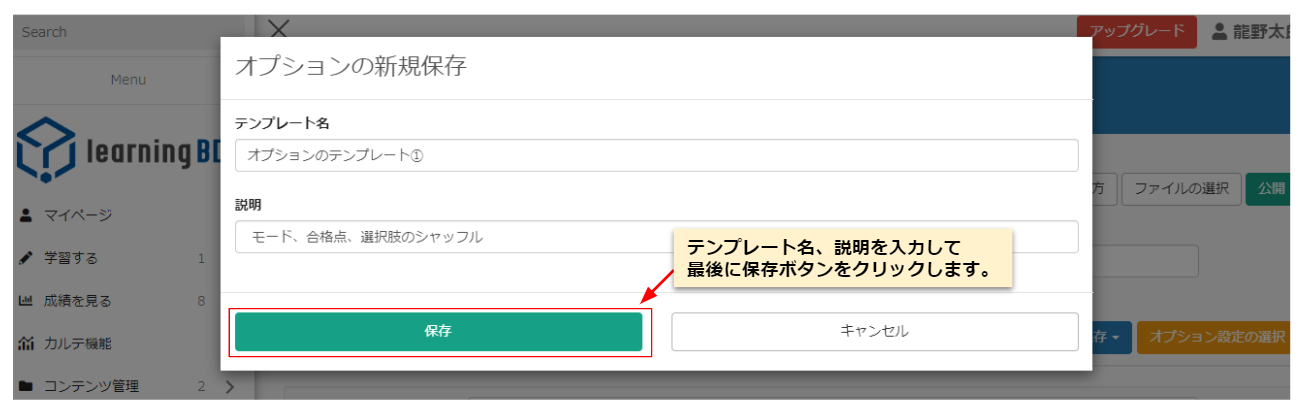Click the user profile icon beside 龍野太郎
The height and width of the screenshot is (416, 1305).
(x=1219, y=31)
